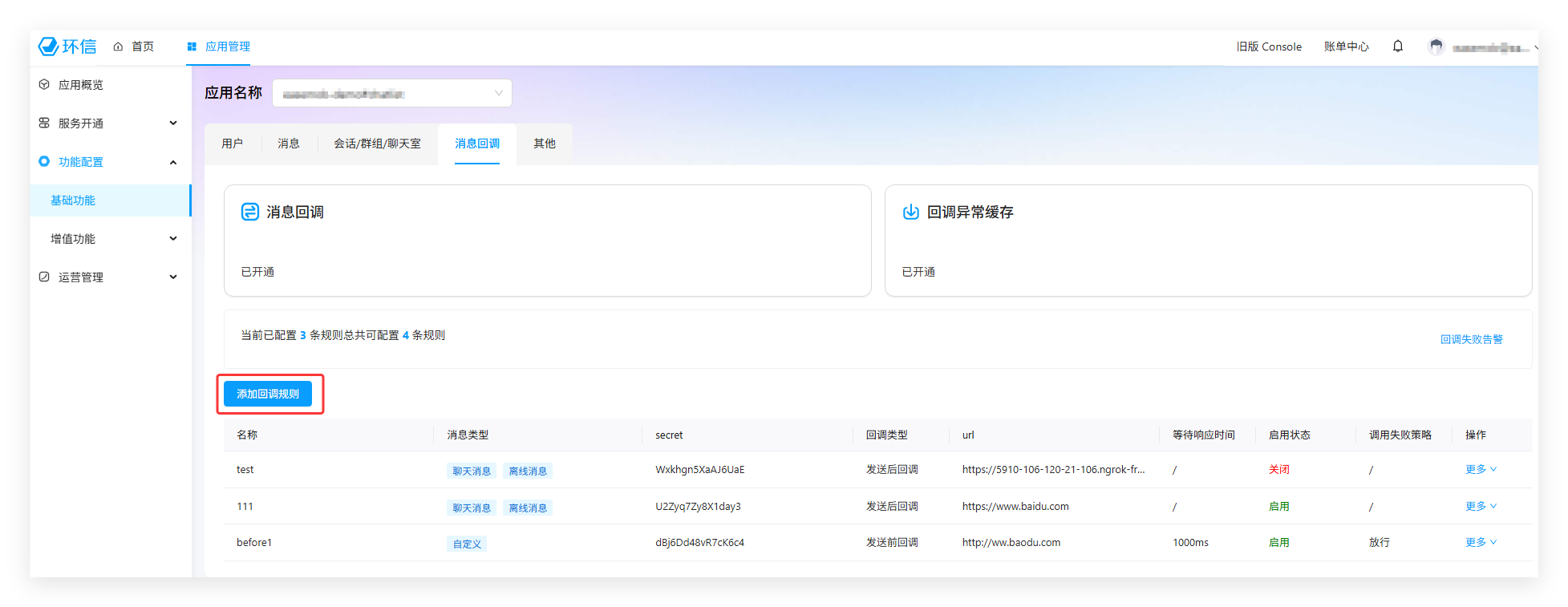Screen dimensions: 1568x607
Task: Switch to the 用户 tab
Action: (233, 144)
